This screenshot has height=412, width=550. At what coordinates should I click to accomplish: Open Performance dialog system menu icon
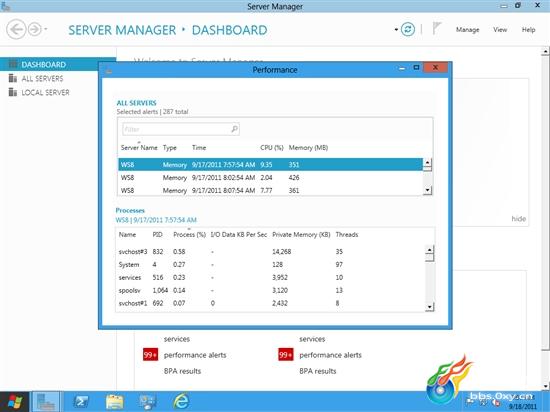[109, 71]
